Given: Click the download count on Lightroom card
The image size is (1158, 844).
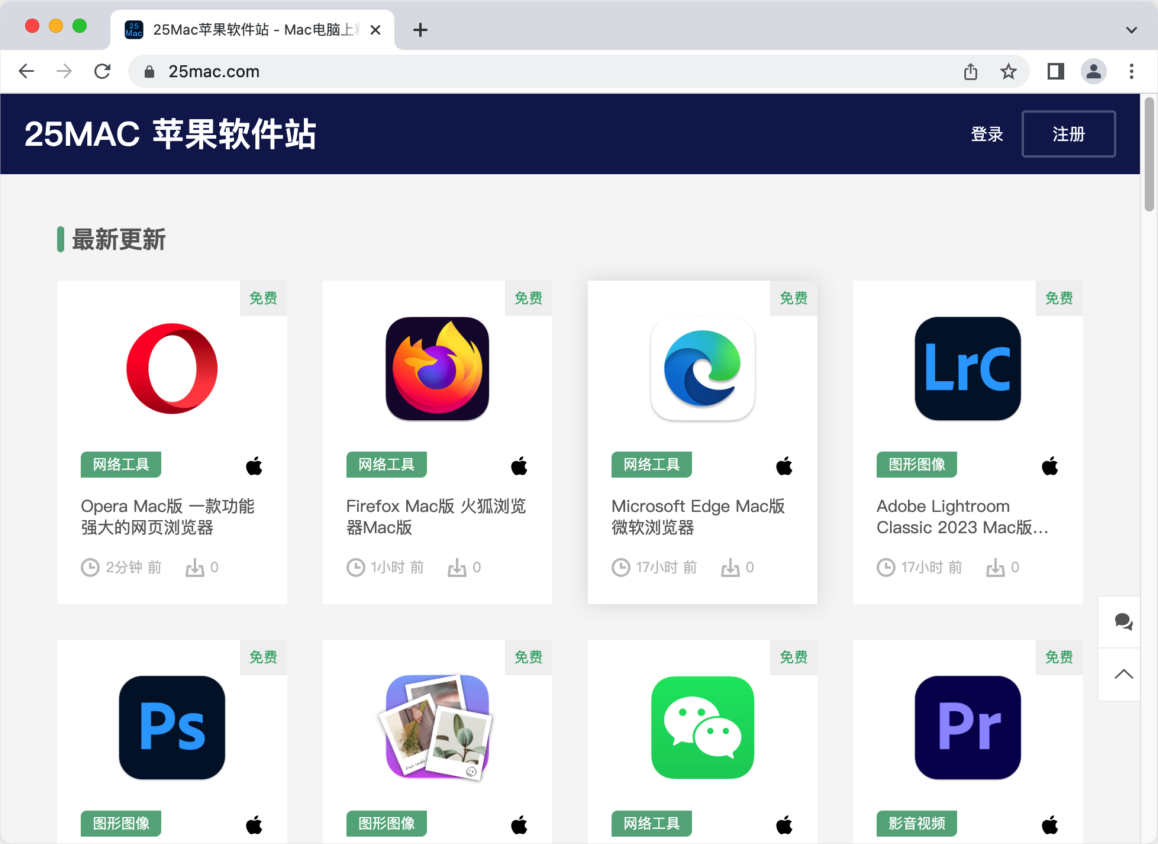Looking at the screenshot, I should coord(1003,567).
